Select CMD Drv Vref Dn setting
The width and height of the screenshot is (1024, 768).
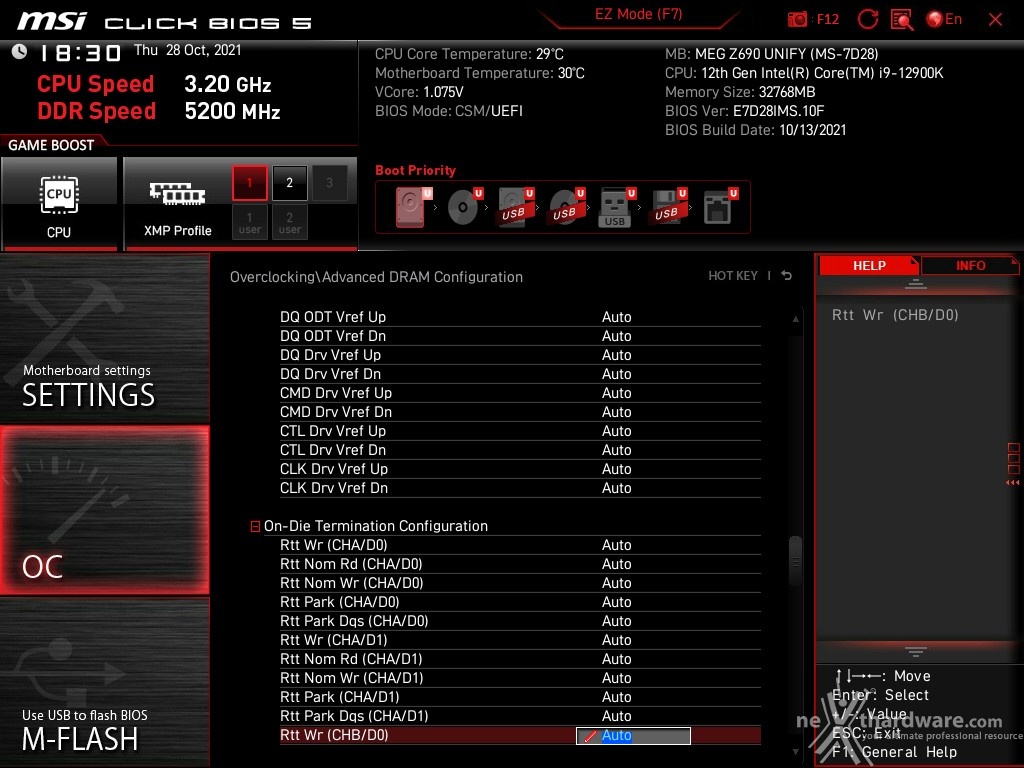point(520,411)
